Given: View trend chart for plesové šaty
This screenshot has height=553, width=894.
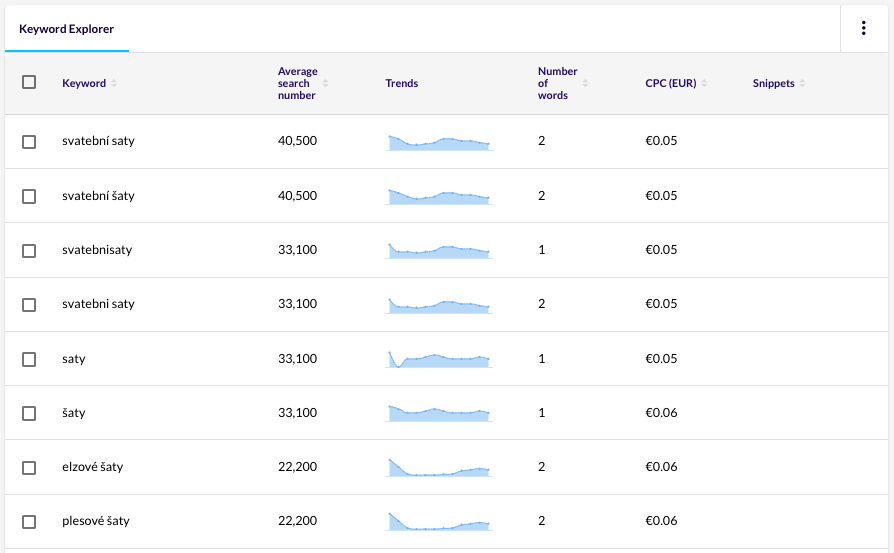Looking at the screenshot, I should pos(438,522).
